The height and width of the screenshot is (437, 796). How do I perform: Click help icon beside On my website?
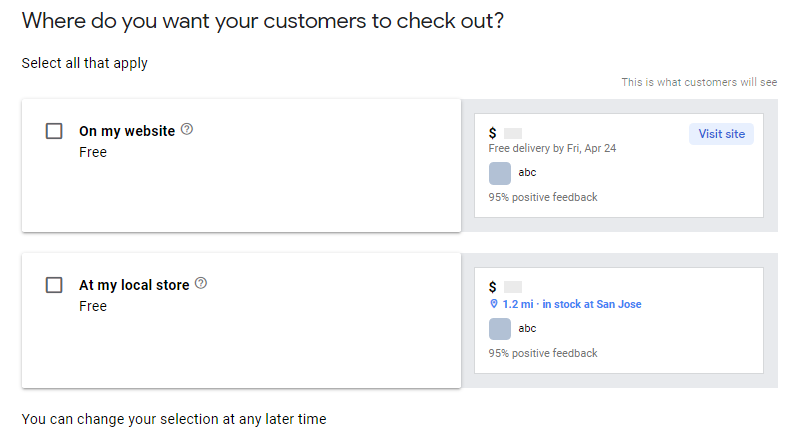[187, 130]
